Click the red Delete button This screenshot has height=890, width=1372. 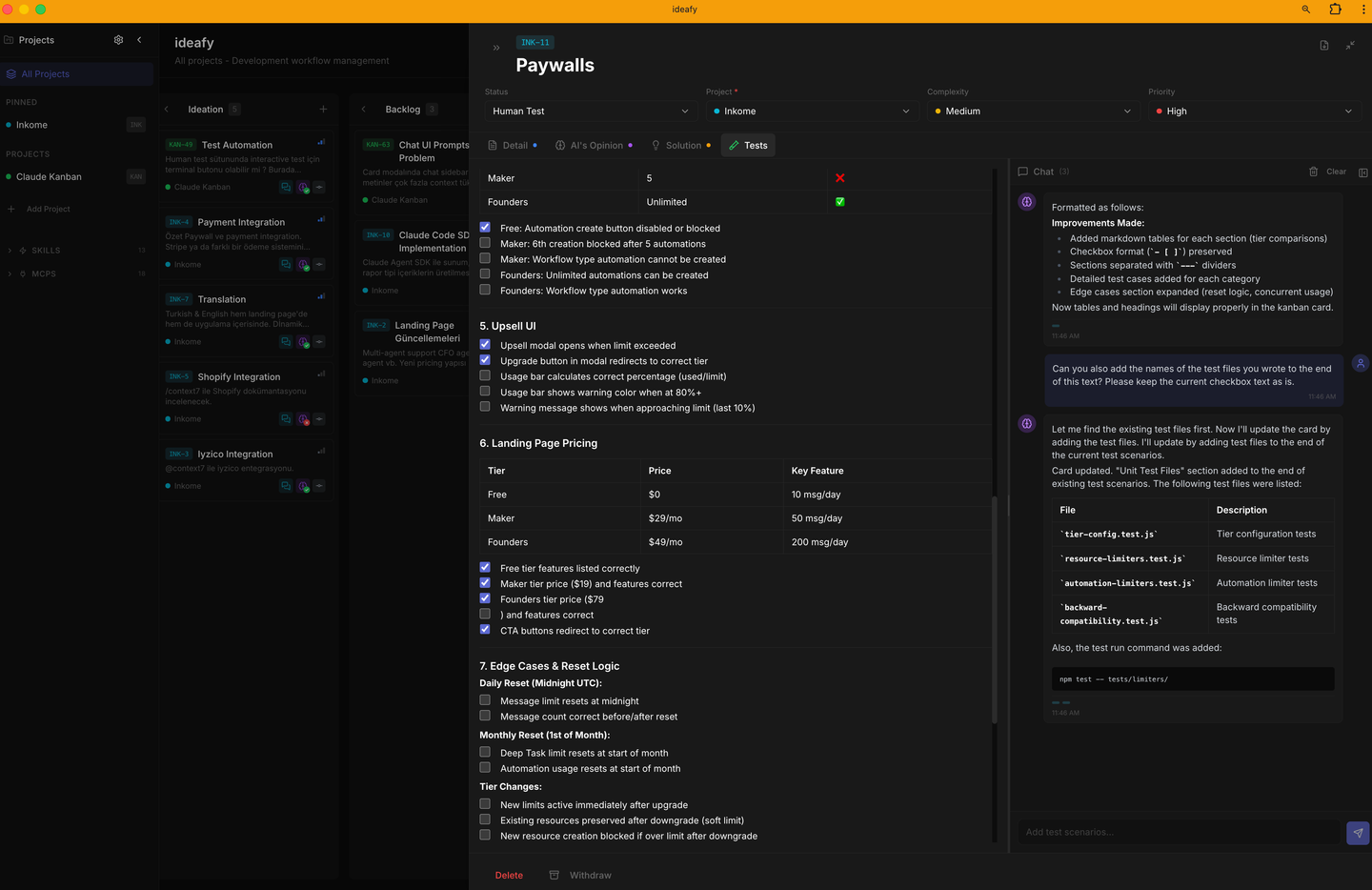click(509, 876)
